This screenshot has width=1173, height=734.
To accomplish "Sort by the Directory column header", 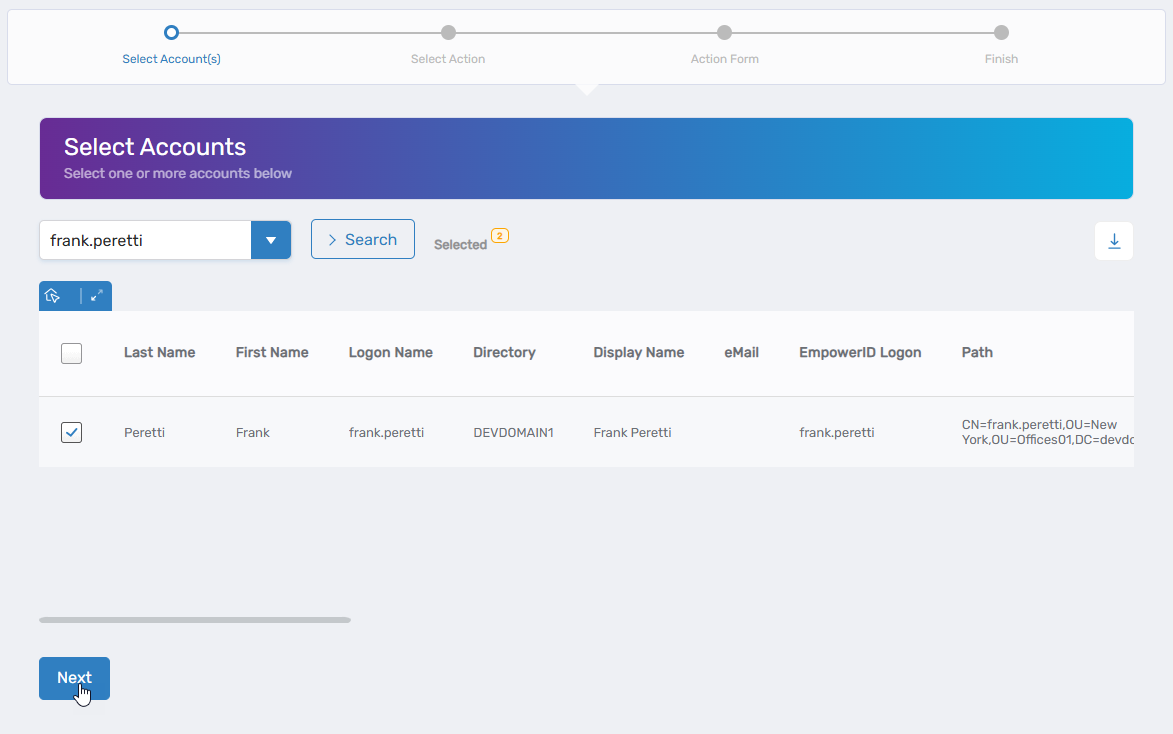I will tap(504, 352).
